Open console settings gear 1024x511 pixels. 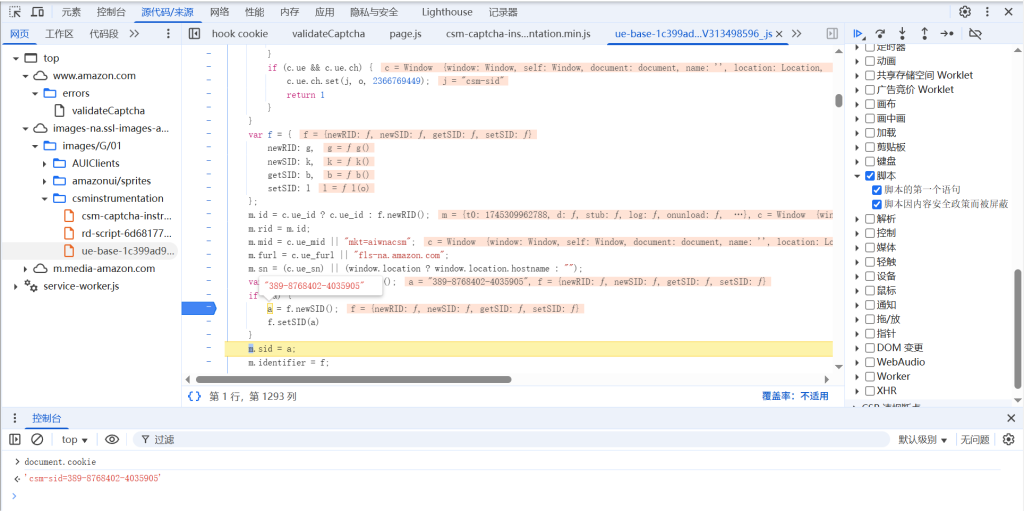pyautogui.click(x=1008, y=439)
